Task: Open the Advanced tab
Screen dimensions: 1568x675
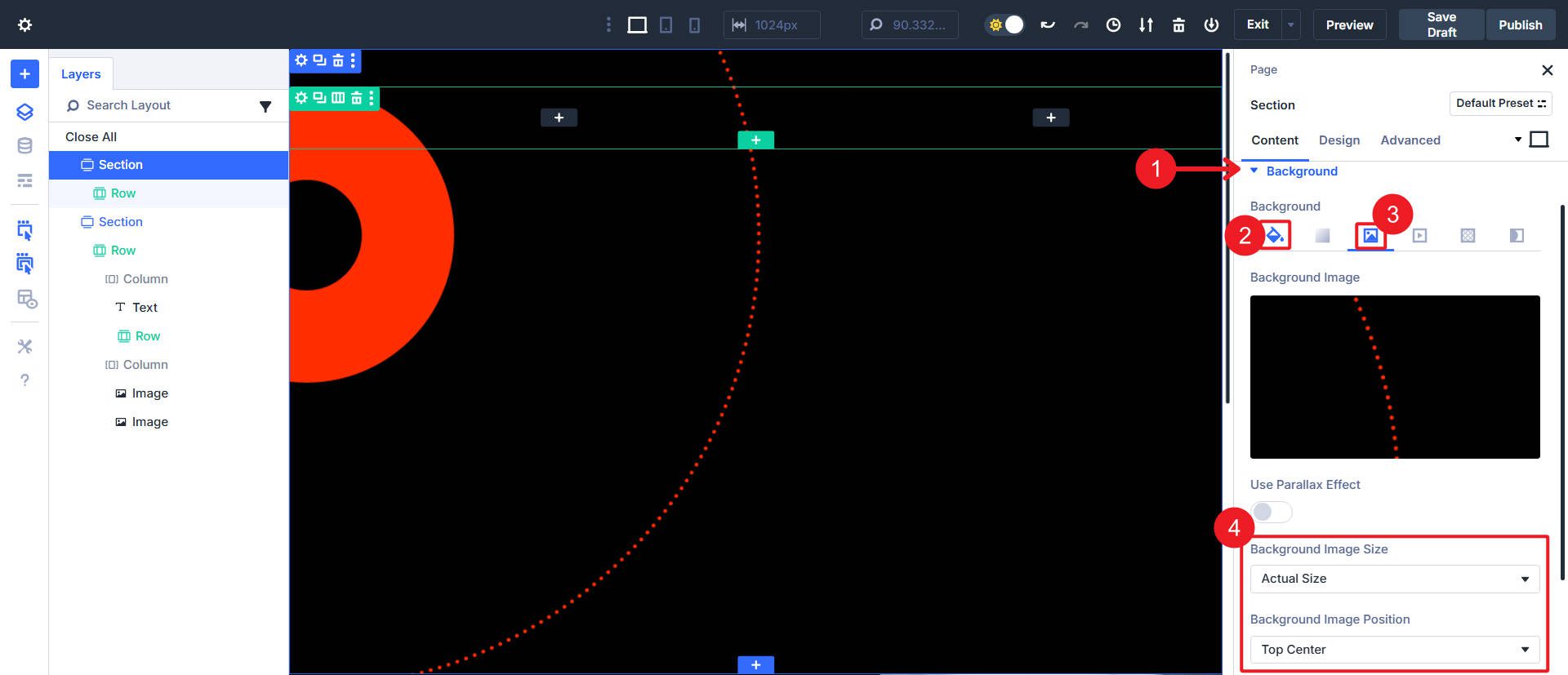Action: pos(1410,140)
